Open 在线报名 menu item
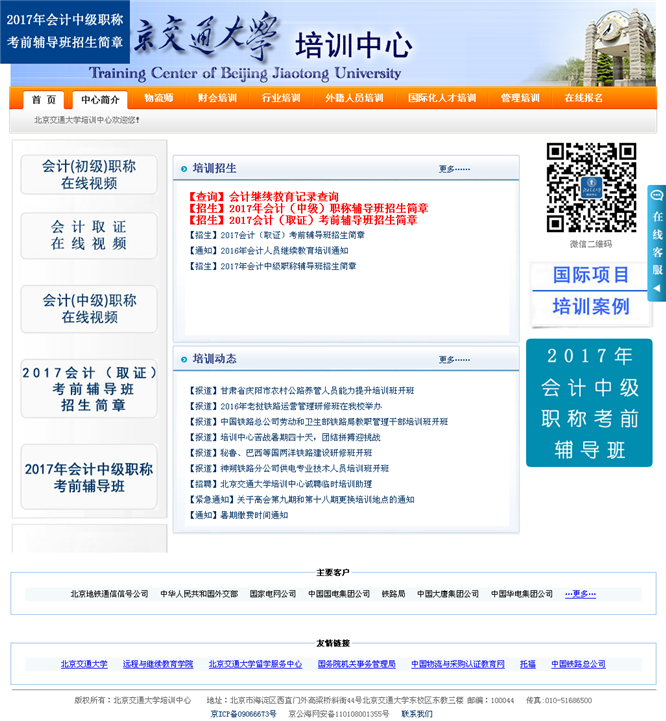Image resolution: width=666 pixels, height=721 pixels. [x=583, y=99]
